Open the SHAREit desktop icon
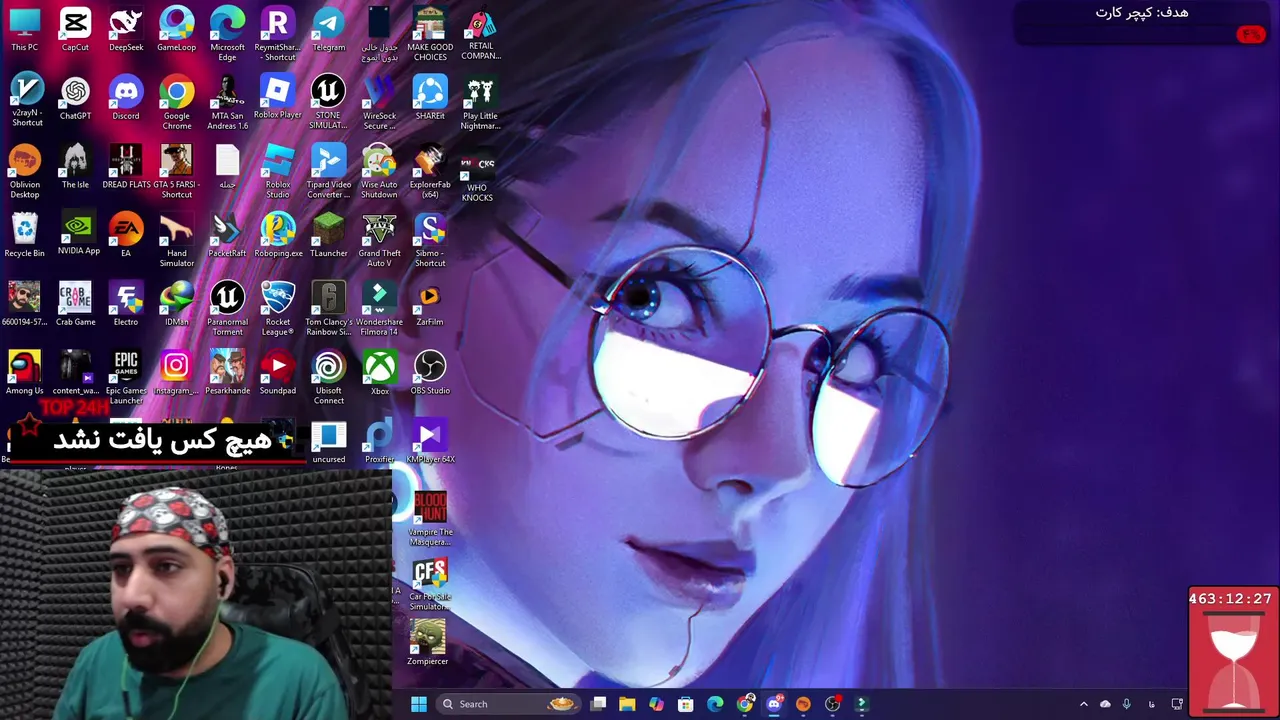Screen dimensions: 1280x720 coord(430,98)
